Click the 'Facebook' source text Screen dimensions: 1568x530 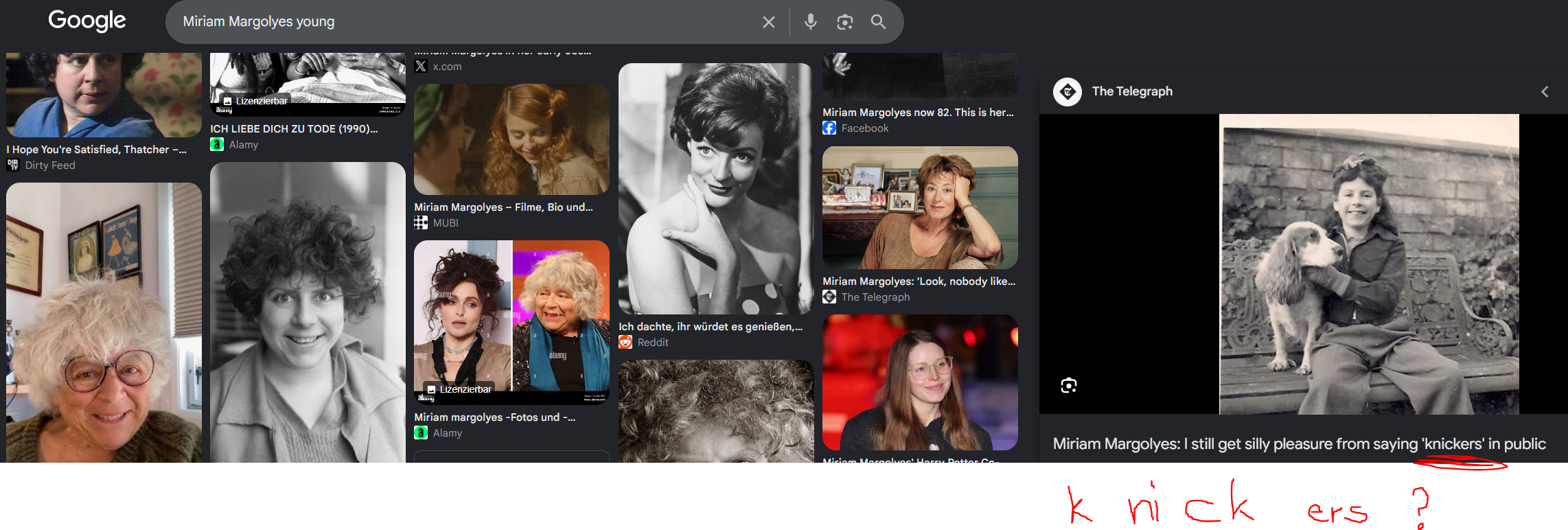click(x=865, y=128)
